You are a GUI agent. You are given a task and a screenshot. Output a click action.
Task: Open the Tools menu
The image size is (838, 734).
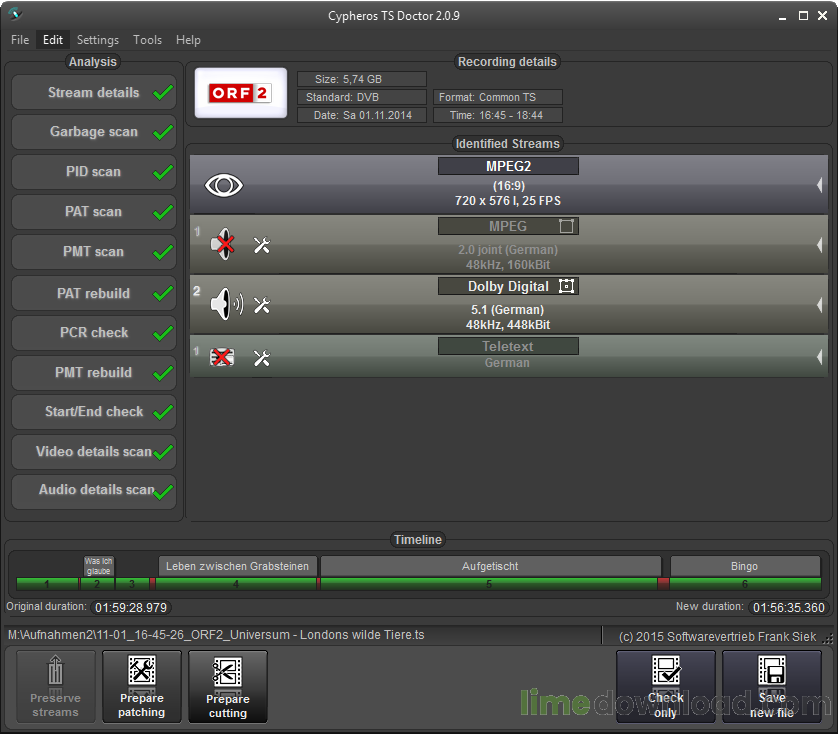(147, 40)
